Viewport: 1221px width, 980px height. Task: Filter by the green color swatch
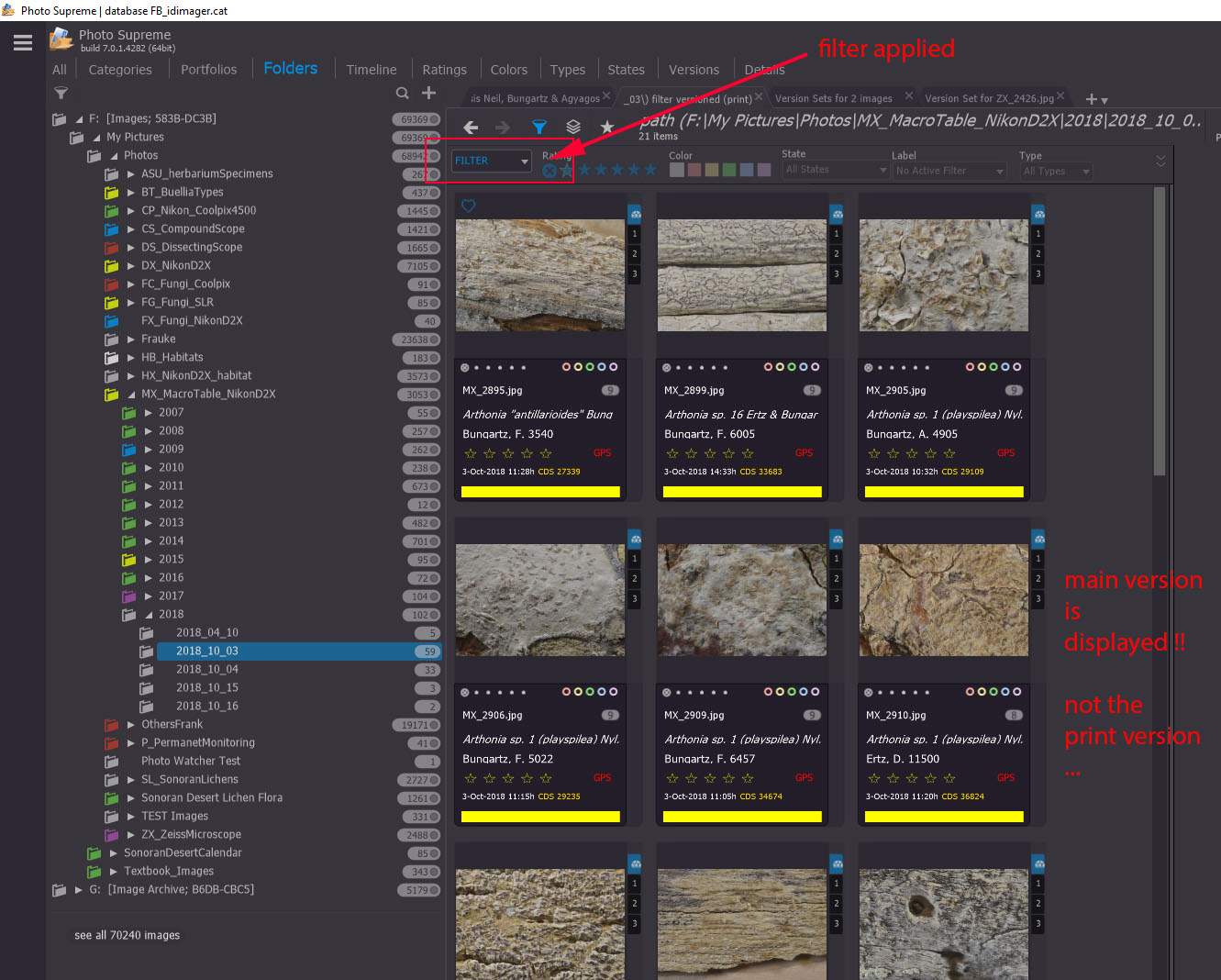point(729,170)
